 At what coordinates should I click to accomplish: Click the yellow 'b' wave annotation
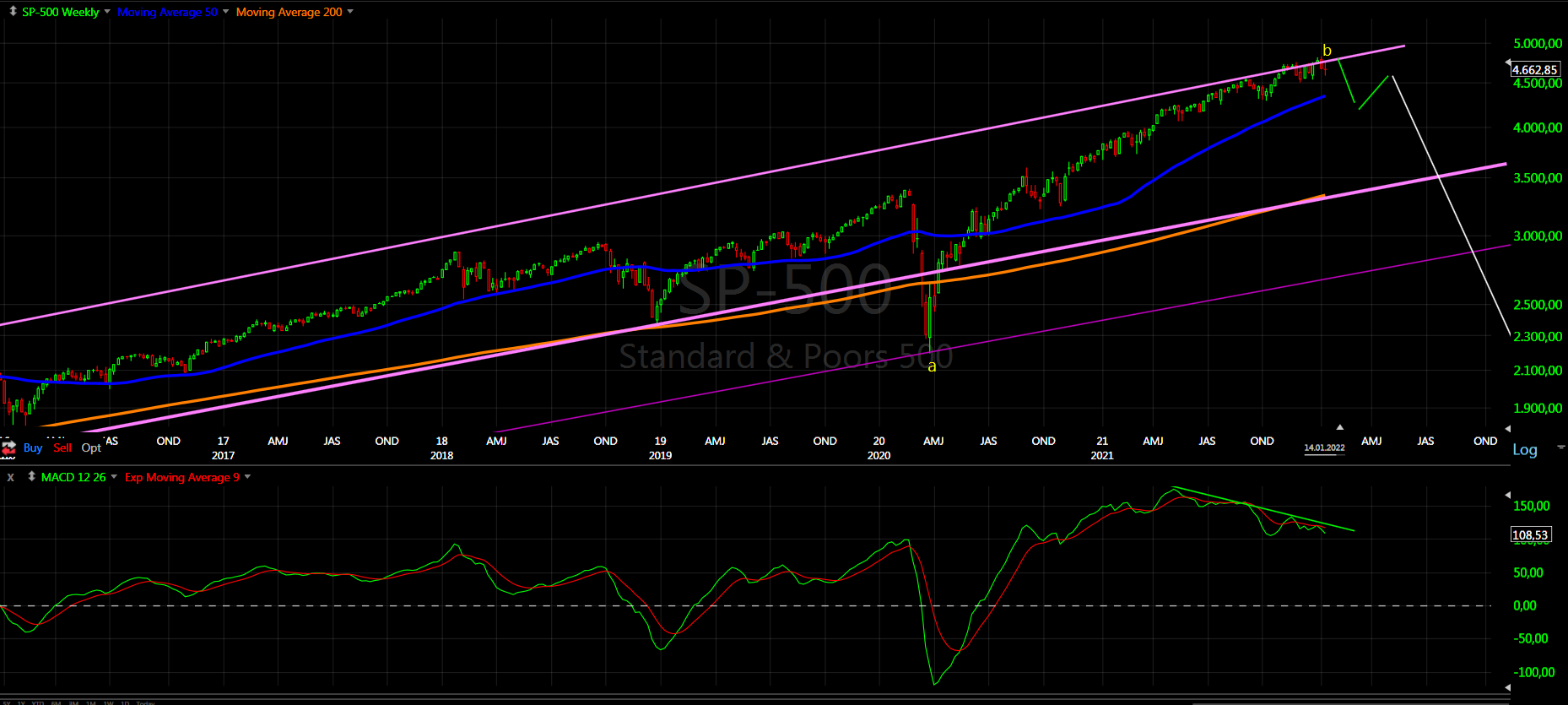tap(1327, 51)
